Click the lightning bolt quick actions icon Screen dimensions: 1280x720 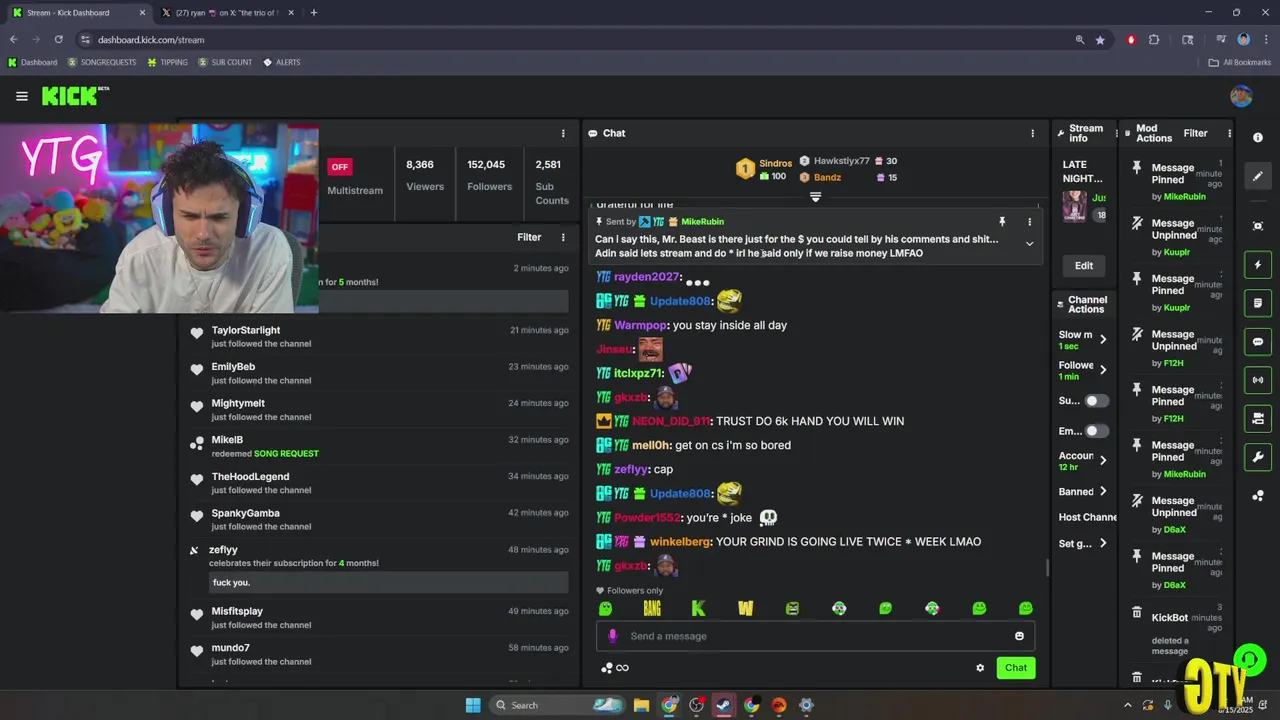pyautogui.click(x=1258, y=265)
